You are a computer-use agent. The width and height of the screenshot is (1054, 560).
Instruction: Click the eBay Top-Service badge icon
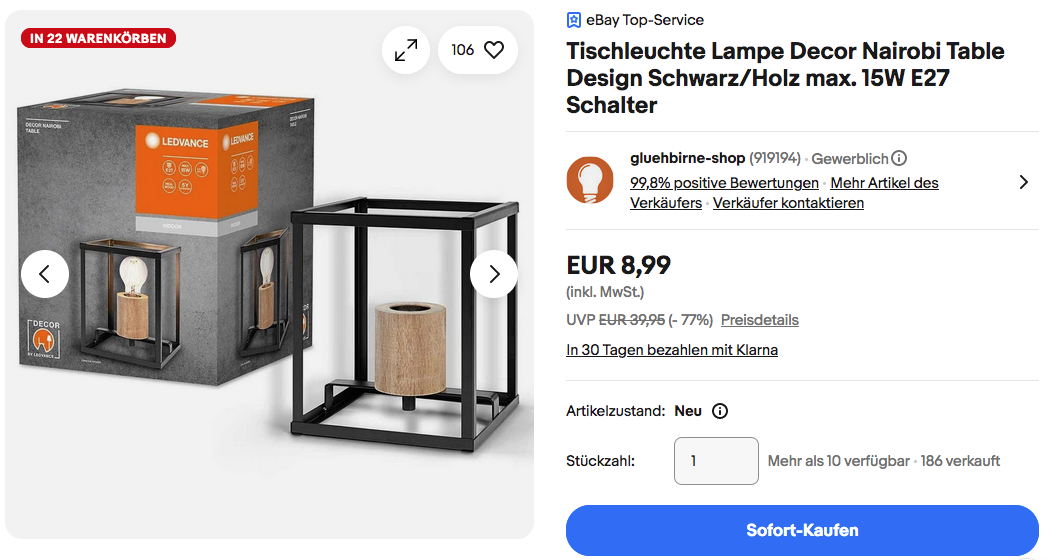click(573, 20)
